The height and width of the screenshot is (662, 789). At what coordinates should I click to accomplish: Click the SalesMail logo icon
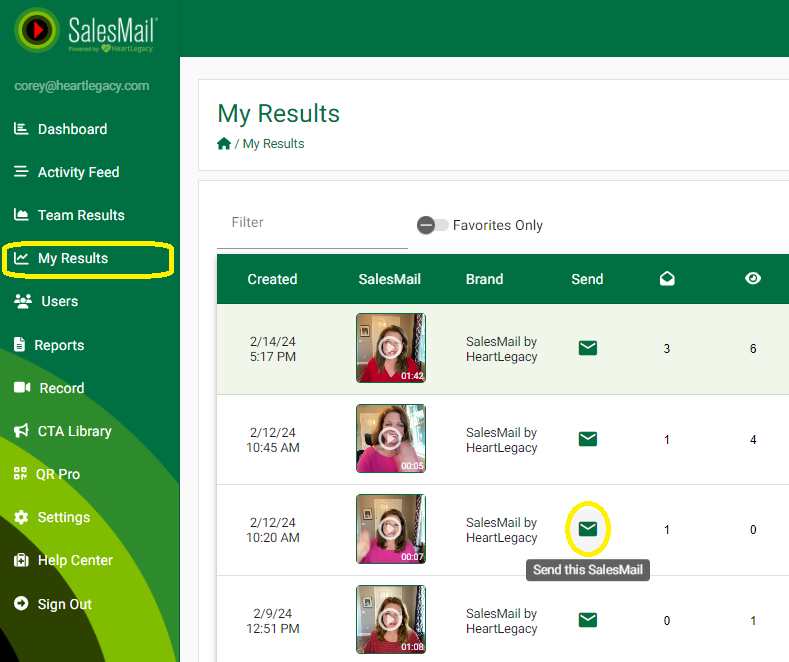click(37, 30)
